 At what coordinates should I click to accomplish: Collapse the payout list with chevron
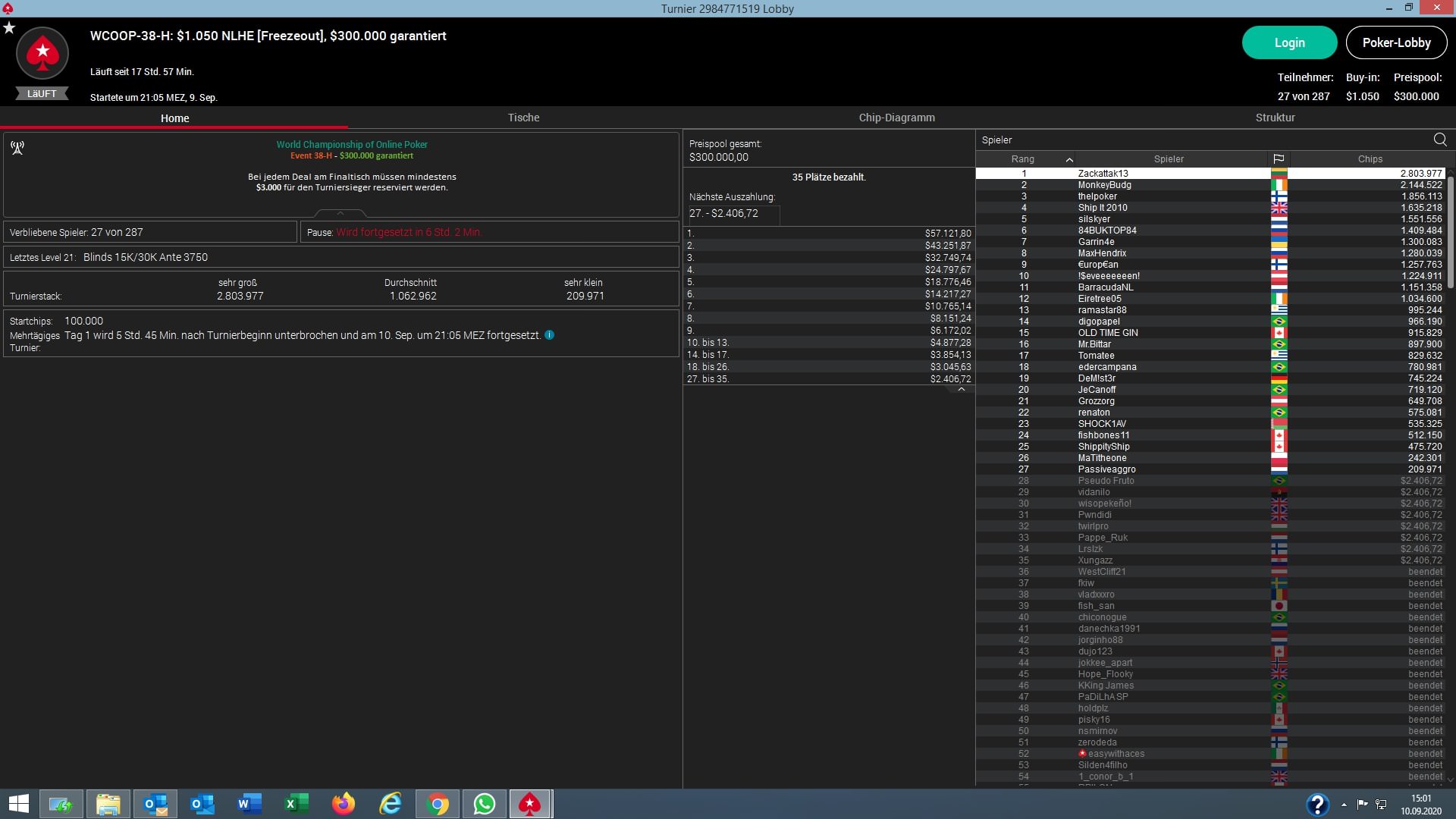click(x=961, y=389)
